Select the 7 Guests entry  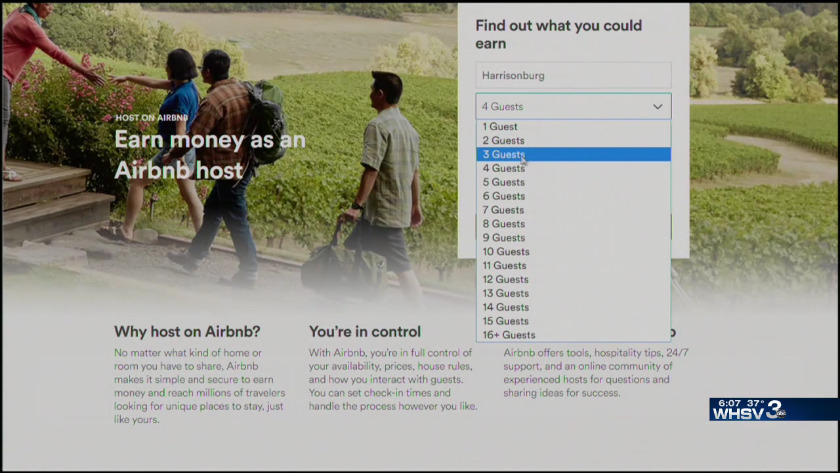(x=503, y=211)
